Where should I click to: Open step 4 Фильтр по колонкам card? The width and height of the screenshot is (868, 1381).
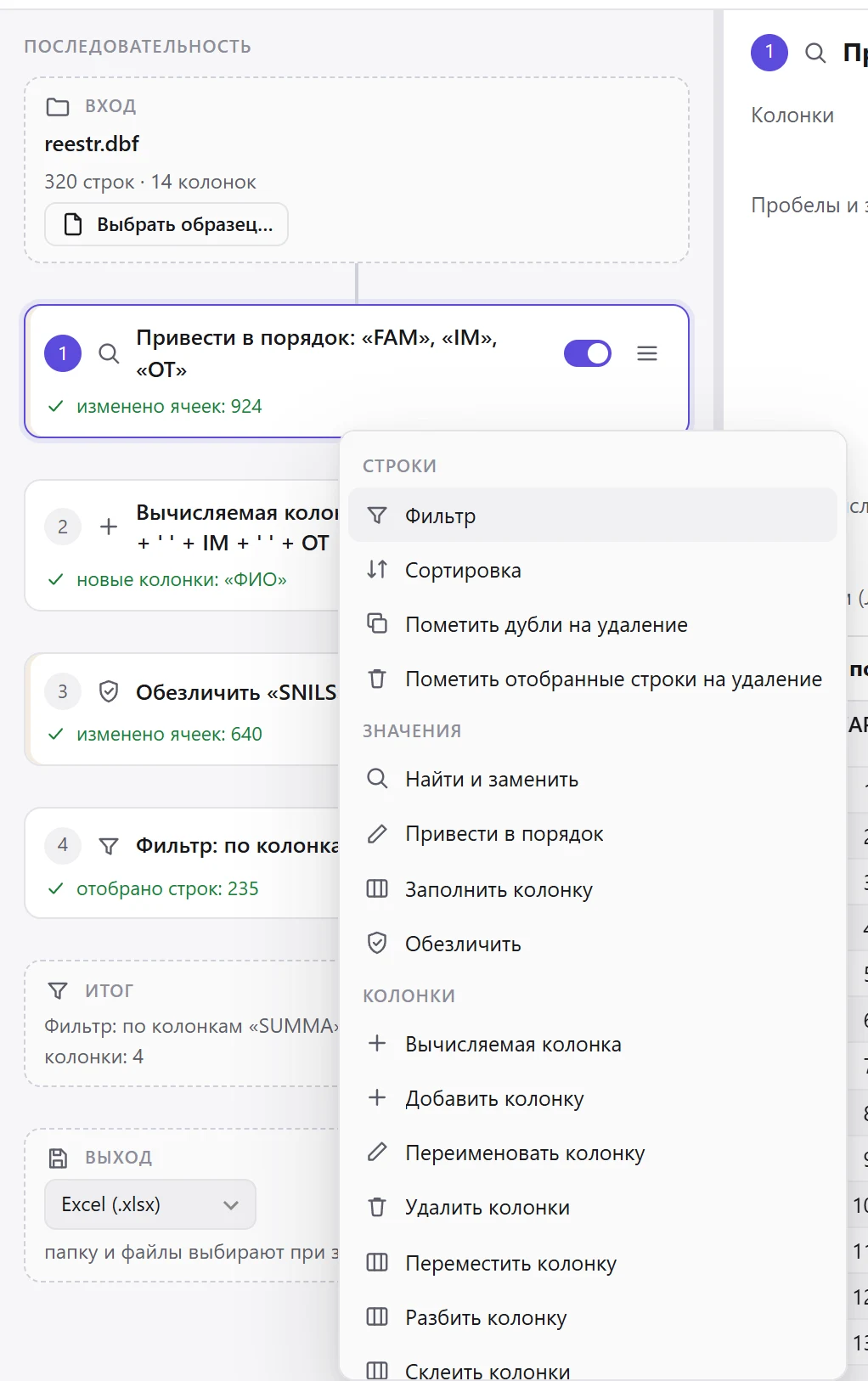pos(183,863)
